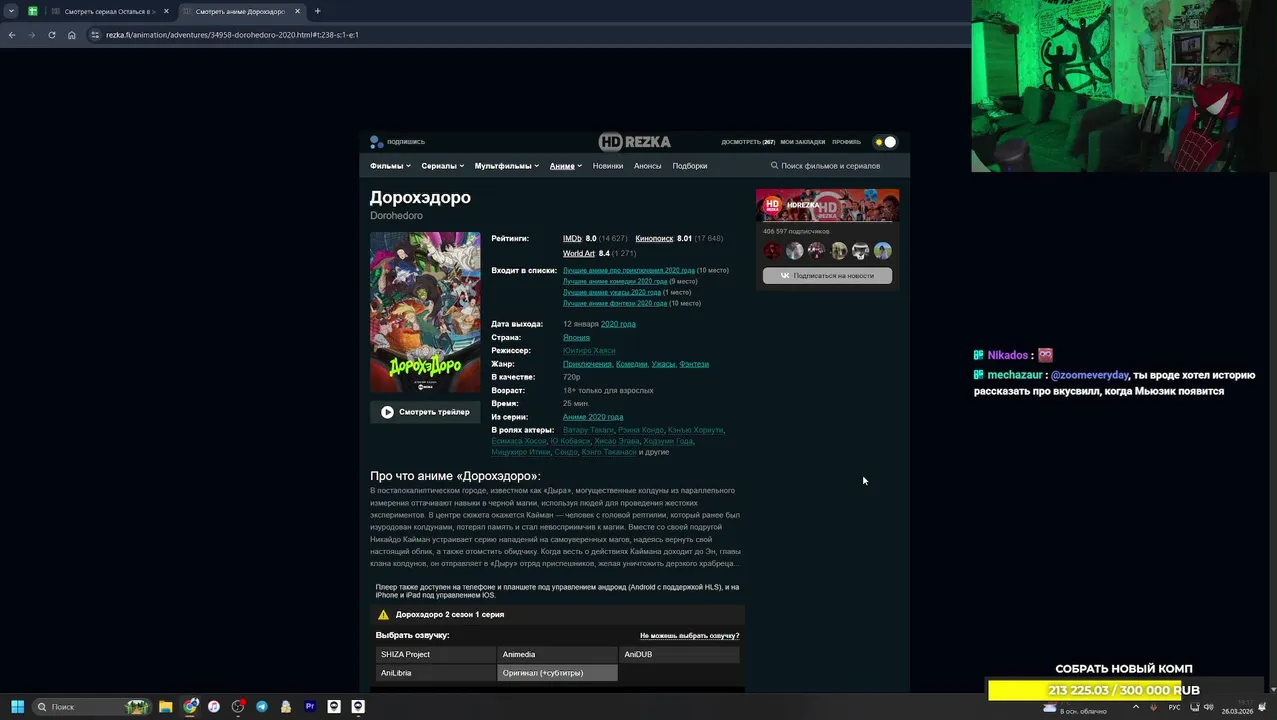Click the magnifier icon in site search
The image size is (1277, 720).
[774, 166]
